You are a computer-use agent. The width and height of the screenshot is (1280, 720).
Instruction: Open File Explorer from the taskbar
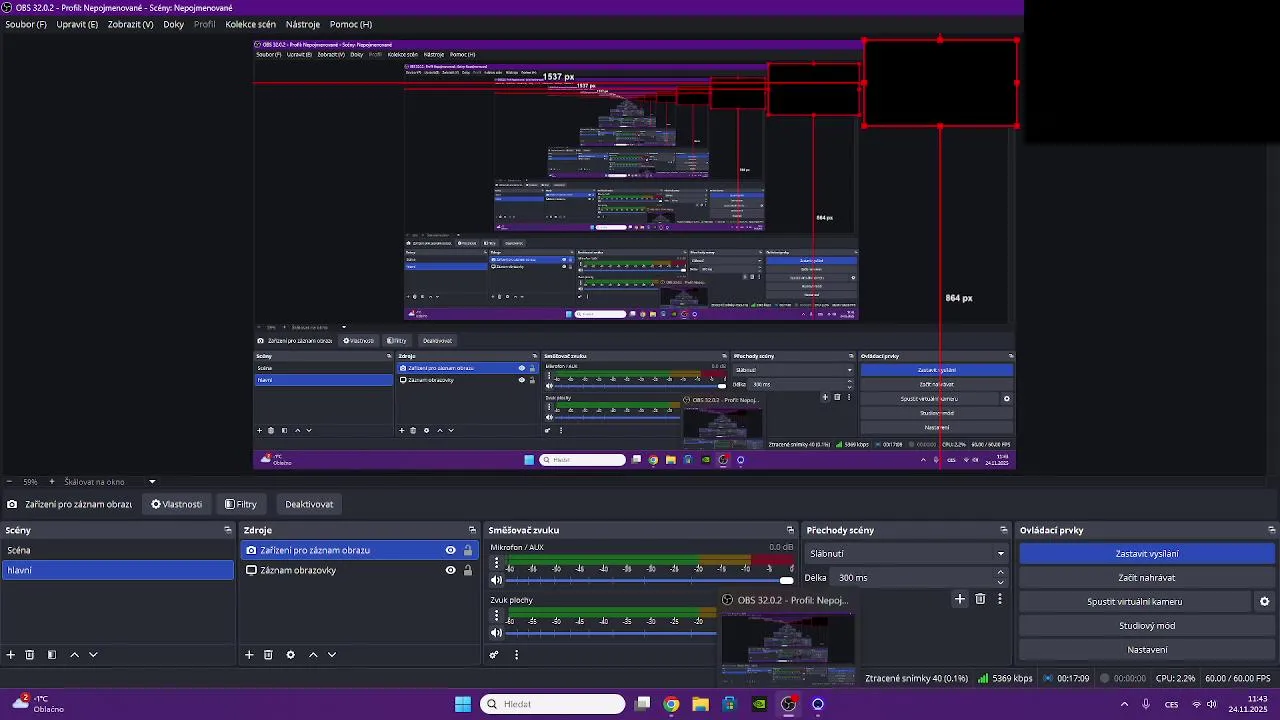click(700, 704)
